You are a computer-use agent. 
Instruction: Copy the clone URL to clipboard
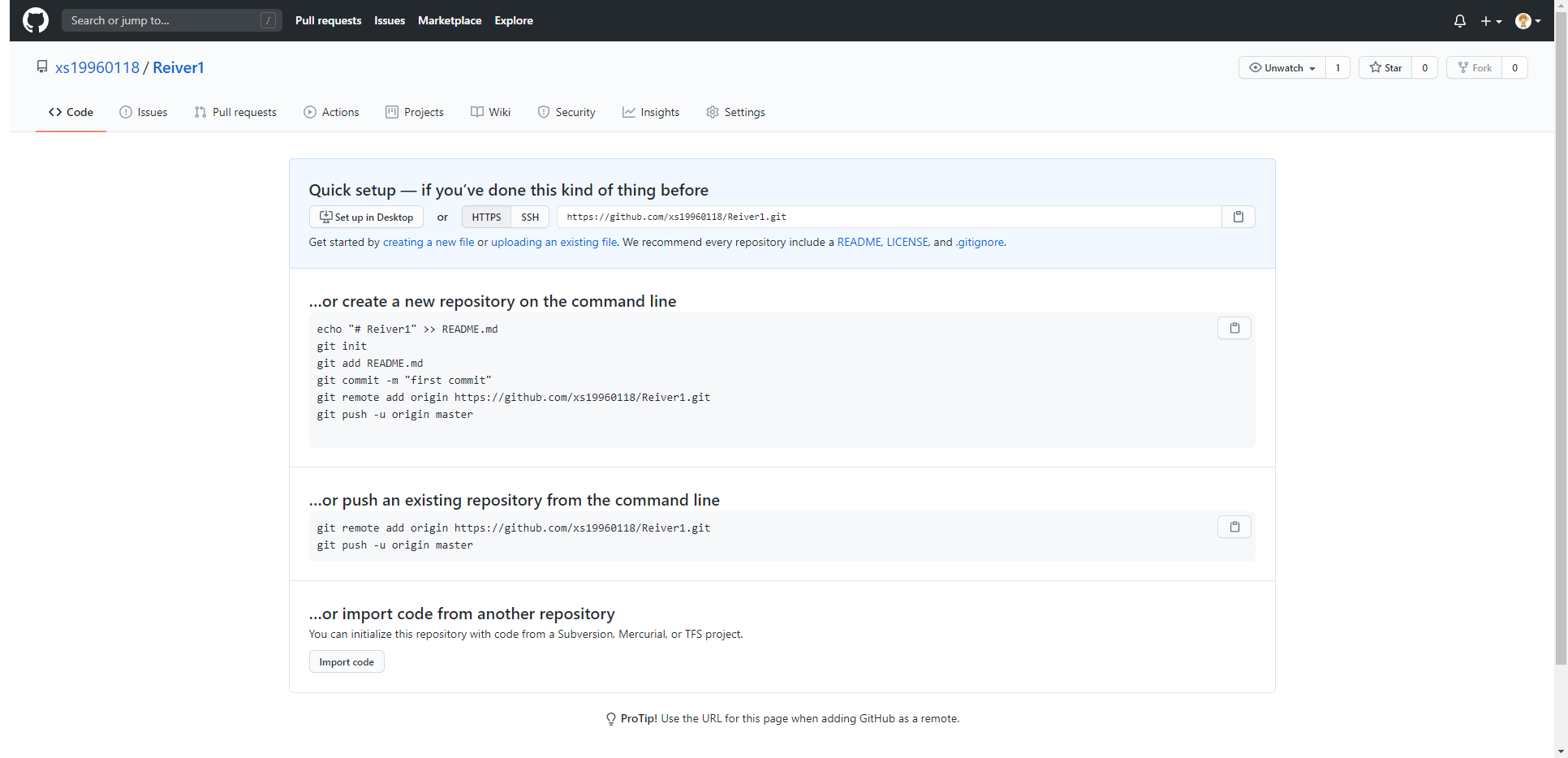click(1238, 217)
